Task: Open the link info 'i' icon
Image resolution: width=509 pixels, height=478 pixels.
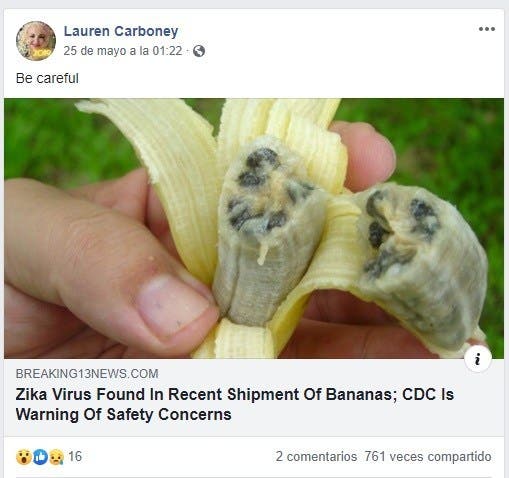Action: click(478, 359)
